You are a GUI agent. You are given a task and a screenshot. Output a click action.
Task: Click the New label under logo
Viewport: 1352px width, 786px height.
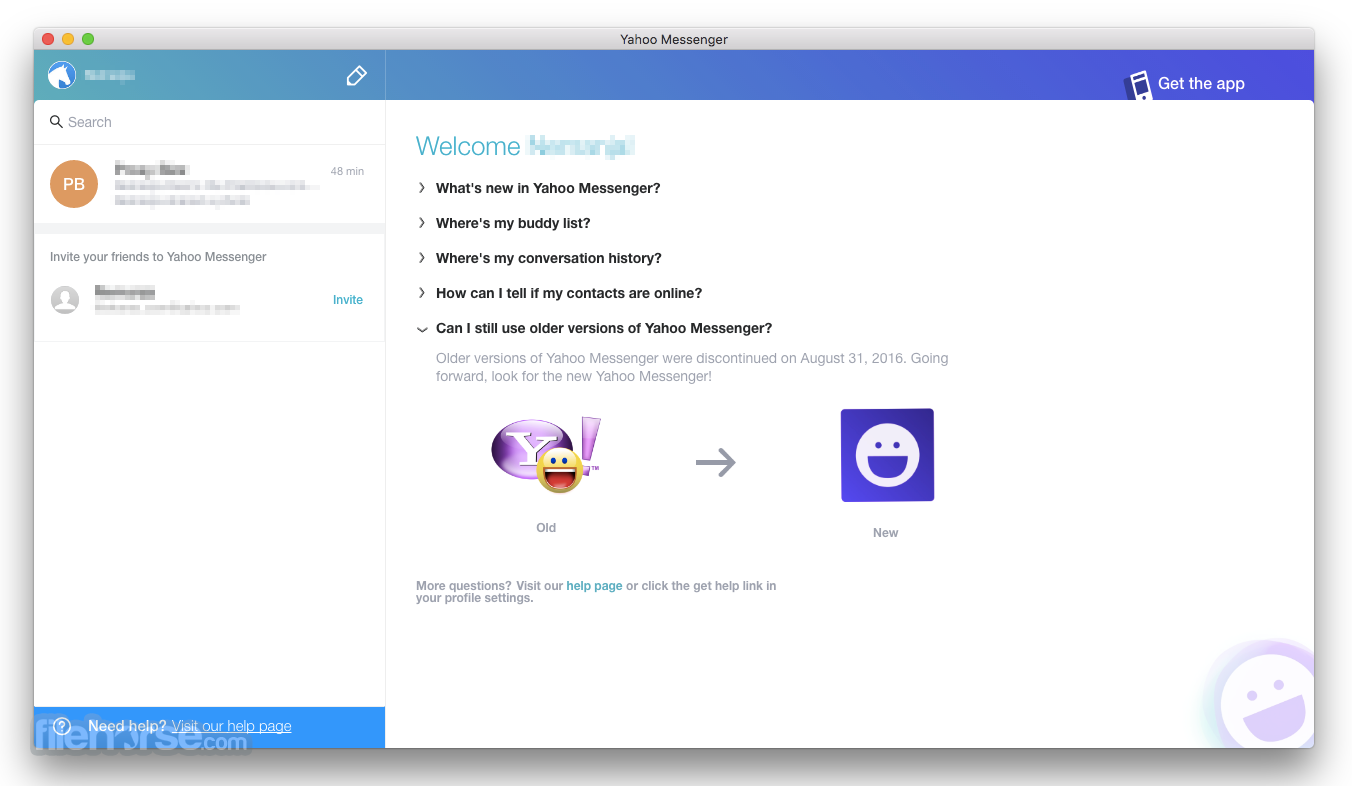click(886, 533)
